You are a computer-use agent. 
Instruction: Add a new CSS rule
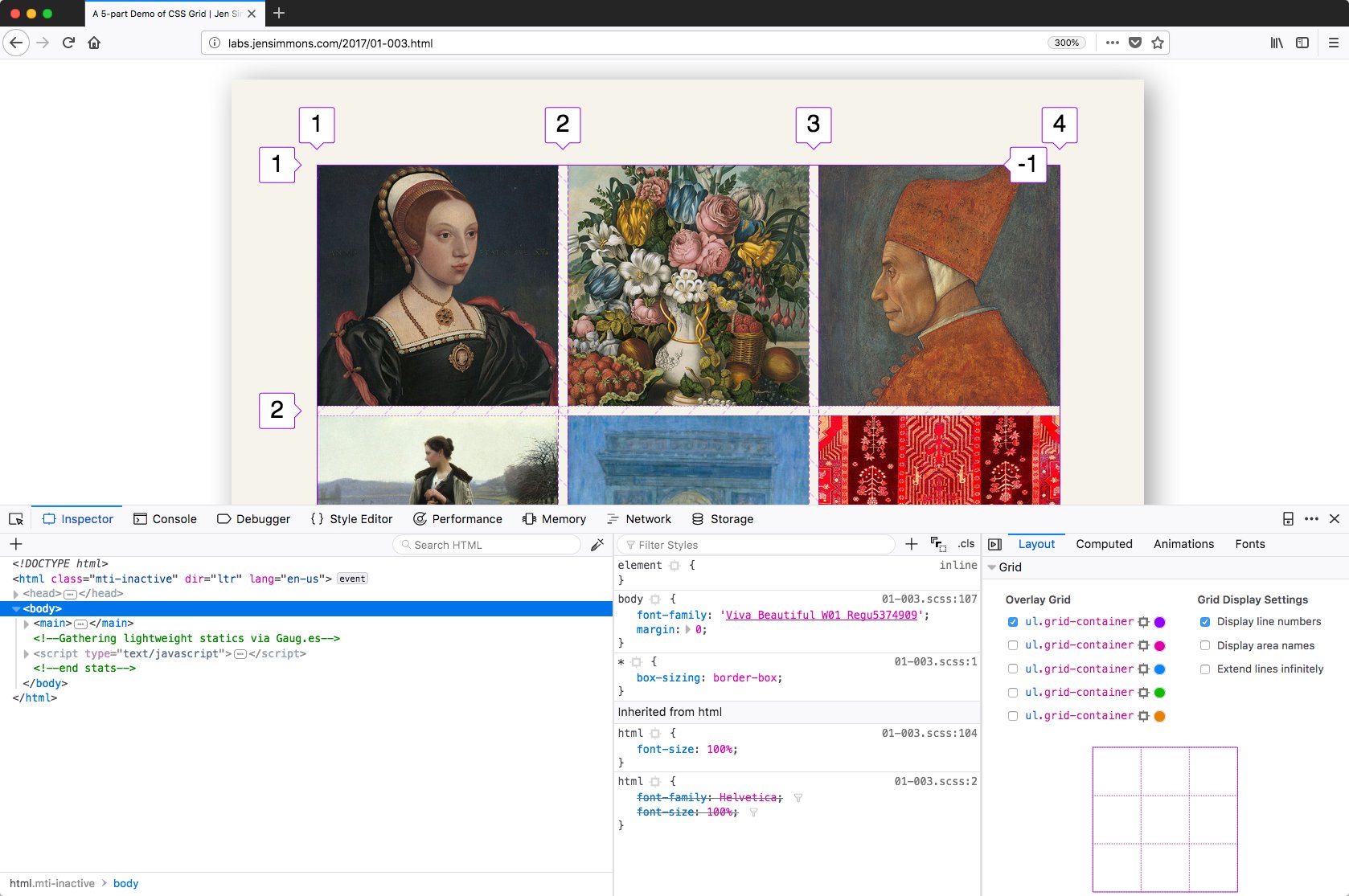tap(911, 544)
